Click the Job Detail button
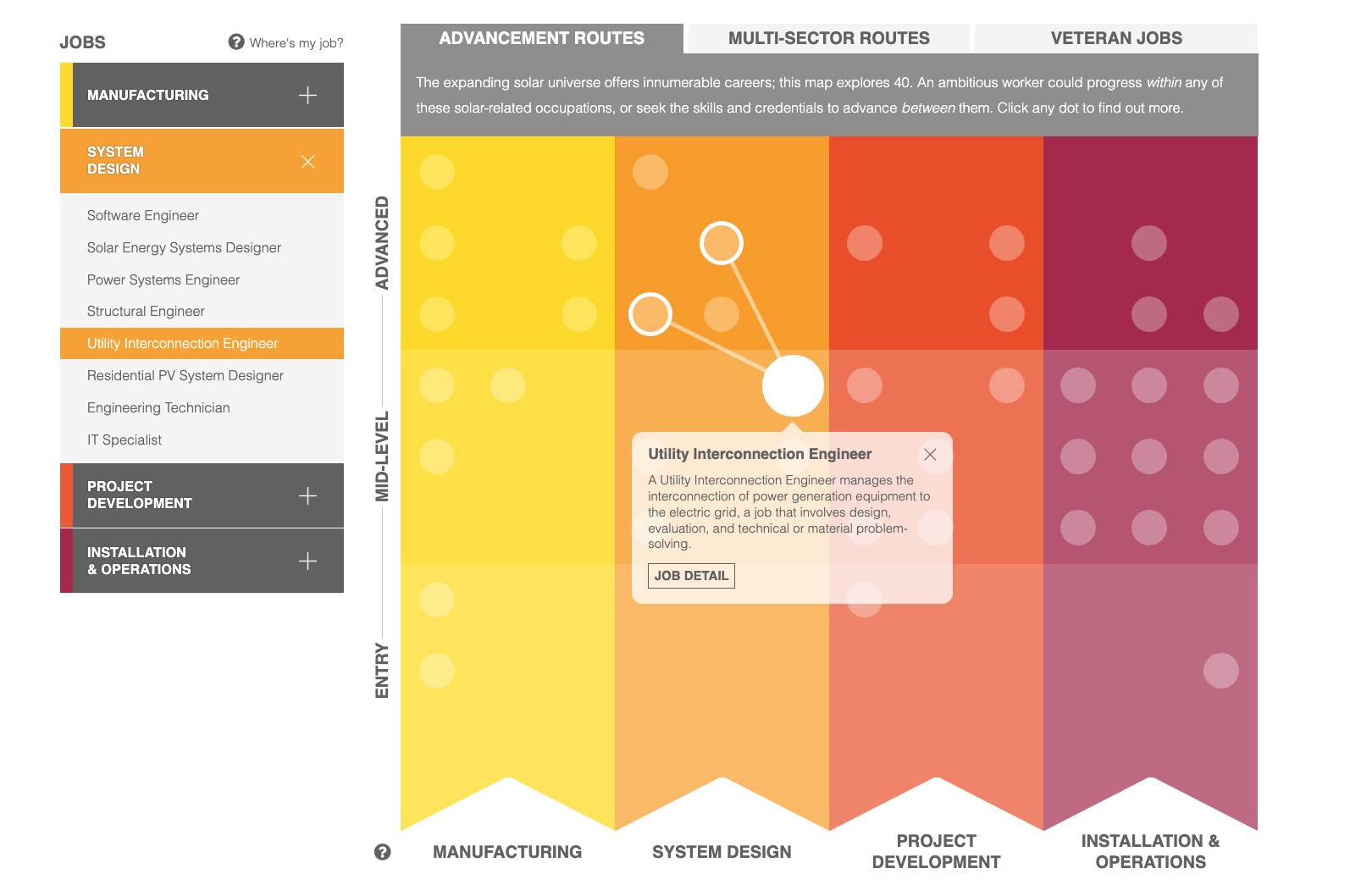Image resolution: width=1350 pixels, height=896 pixels. pyautogui.click(x=690, y=576)
